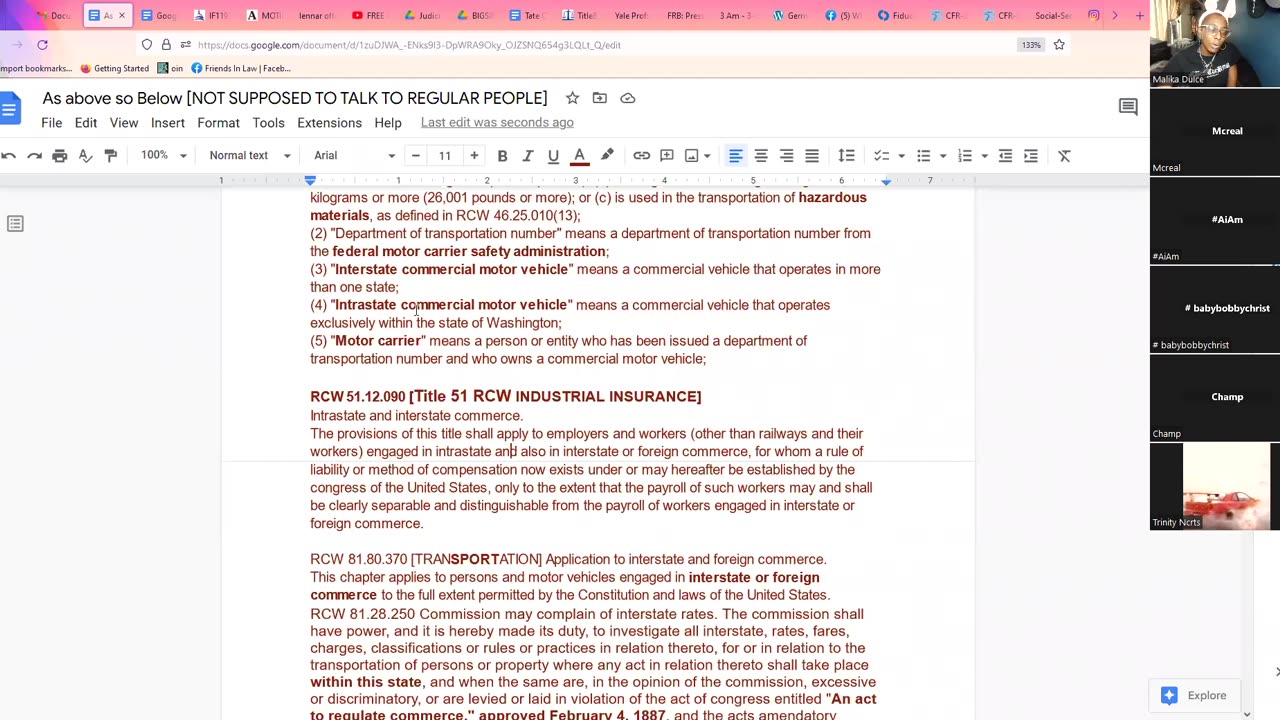Open the File menu

pyautogui.click(x=51, y=123)
